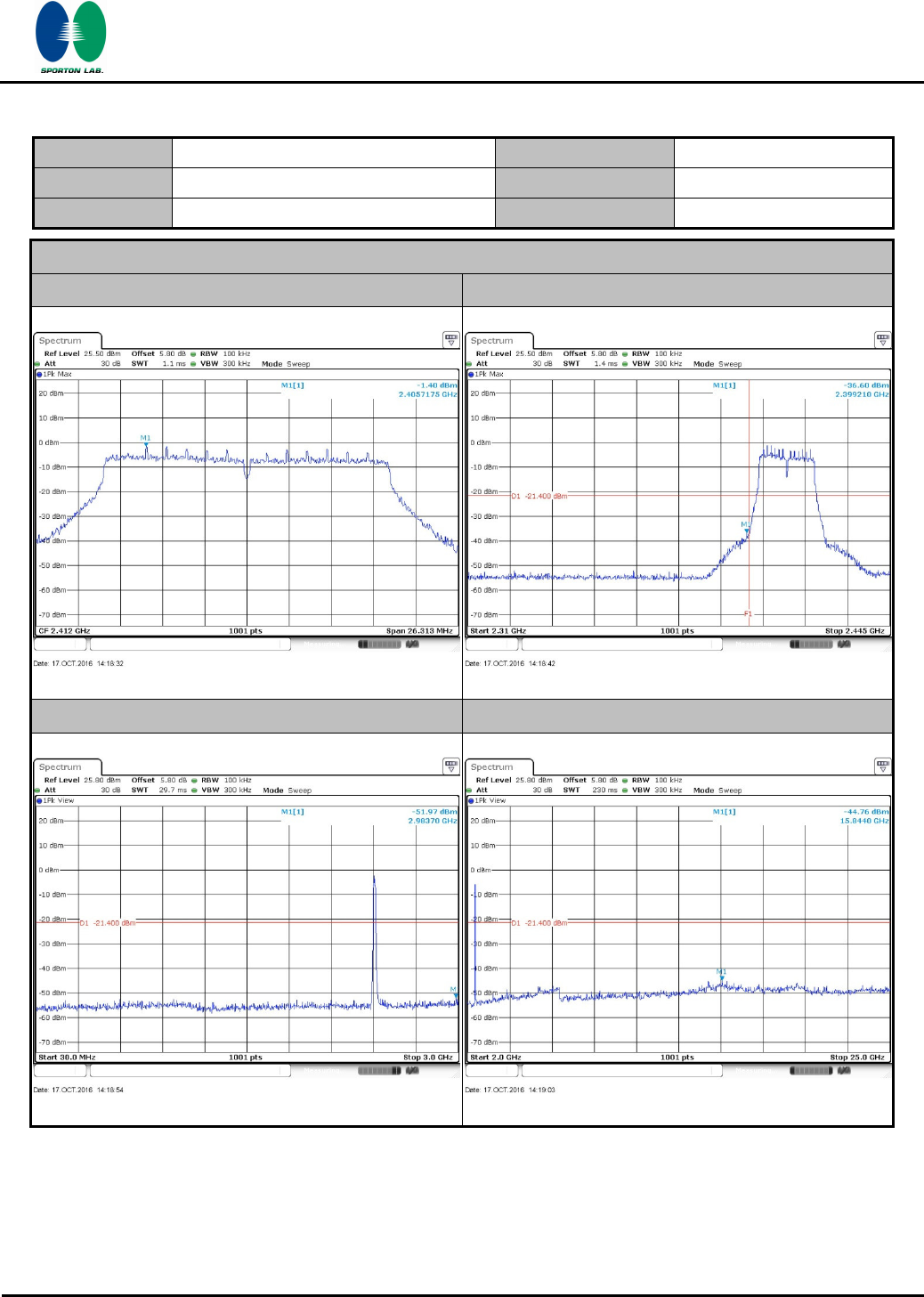Click the Start 30.0 MHz label
This screenshot has height=1297, width=924.
(67, 1058)
